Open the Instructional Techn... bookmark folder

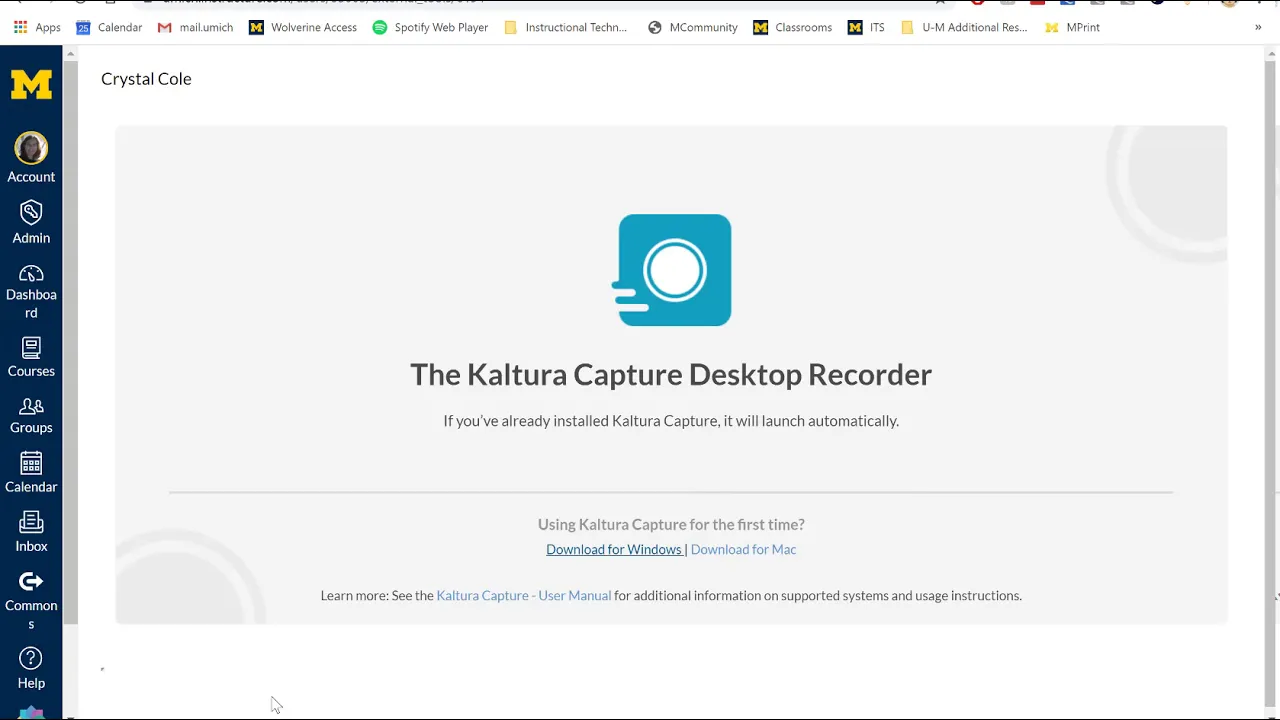[x=565, y=27]
